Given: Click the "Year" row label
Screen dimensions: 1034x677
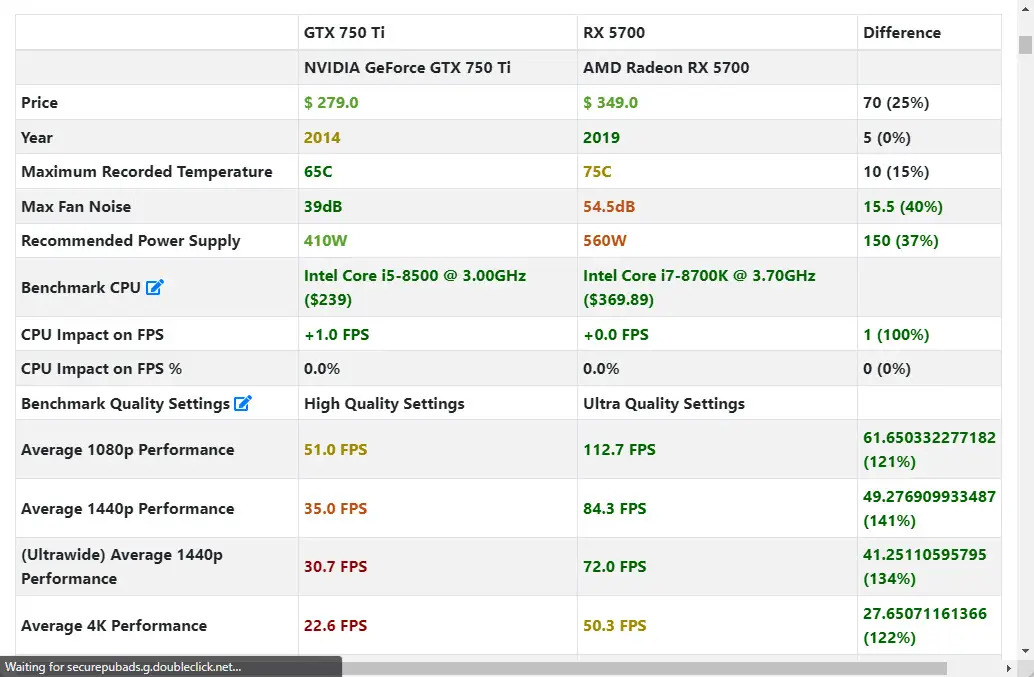Looking at the screenshot, I should click(x=37, y=137).
